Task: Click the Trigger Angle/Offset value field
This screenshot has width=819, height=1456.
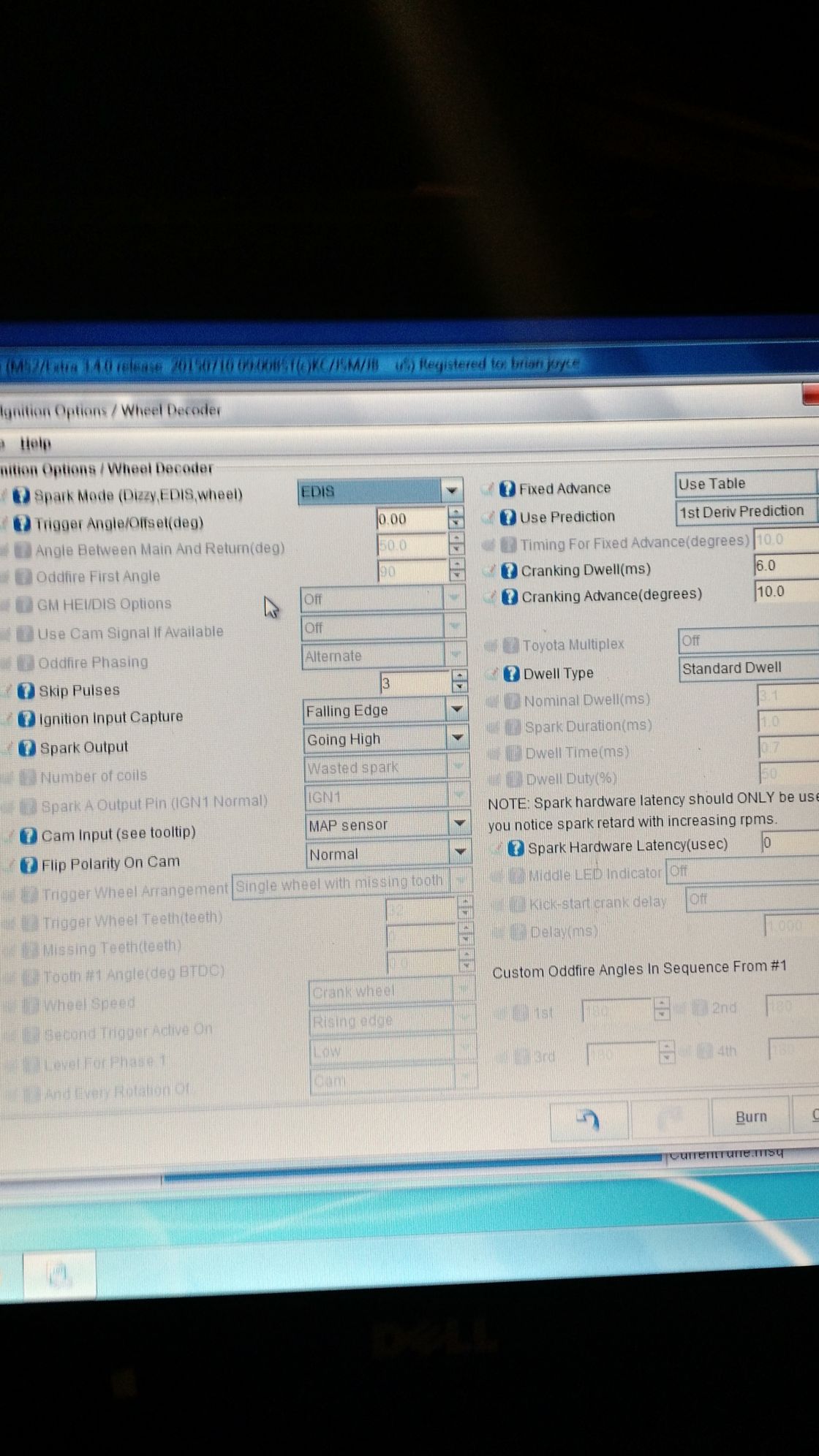Action: (x=412, y=519)
